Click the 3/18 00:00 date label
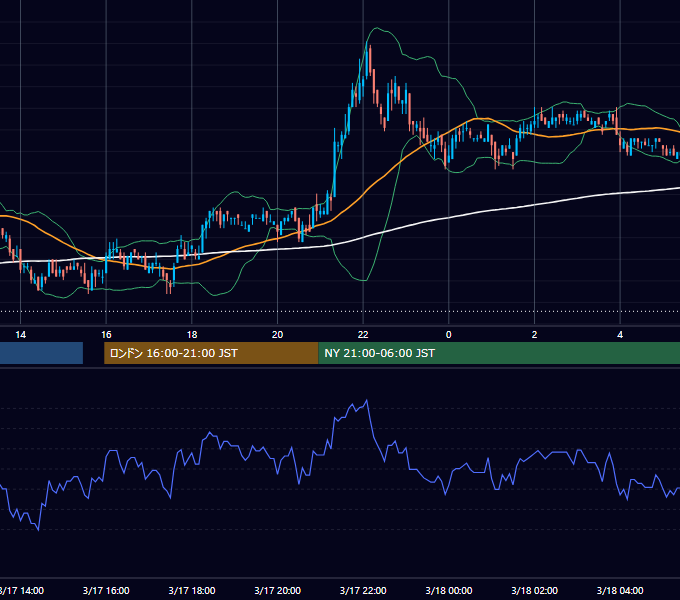Viewport: 680px width, 600px height. click(x=449, y=590)
